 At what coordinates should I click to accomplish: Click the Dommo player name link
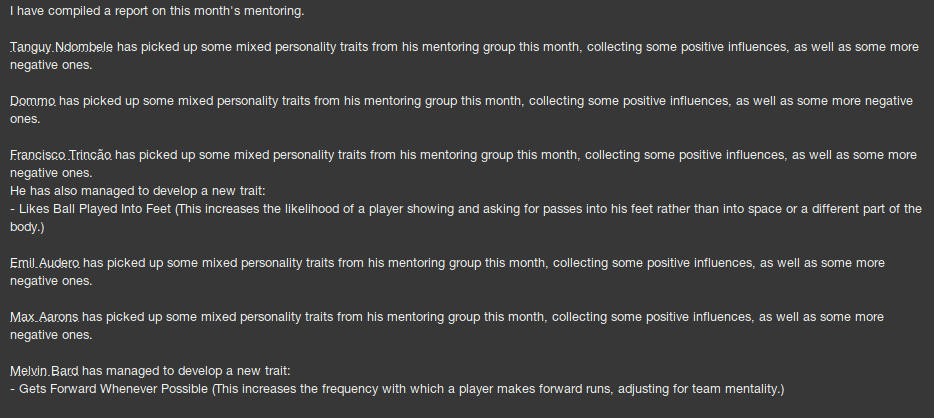click(33, 101)
